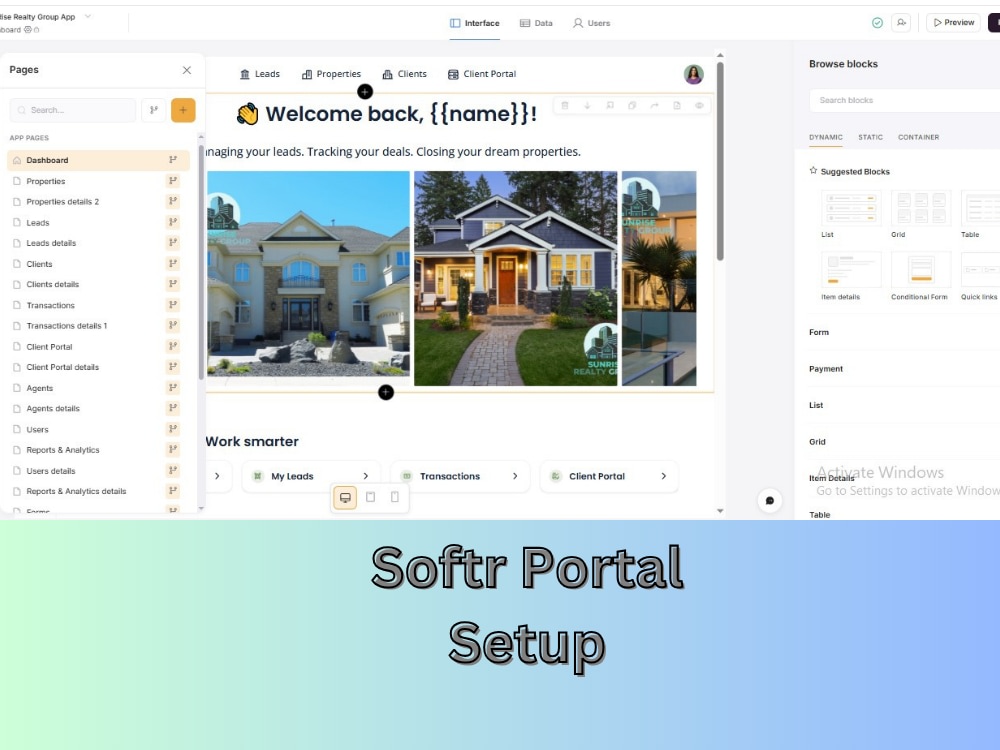The image size is (1000, 750).
Task: Open Client Portal quick link card
Action: click(x=609, y=476)
